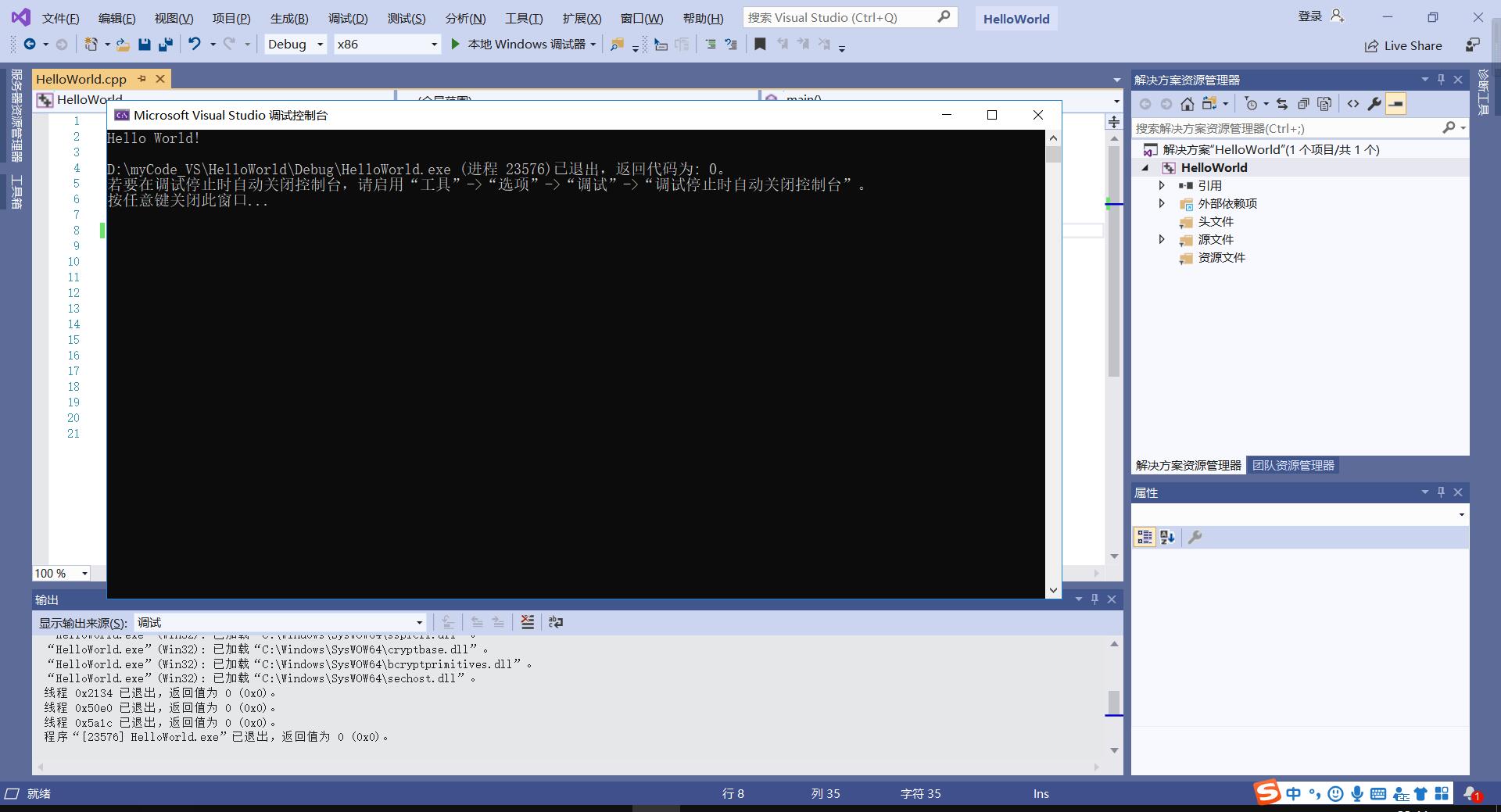The height and width of the screenshot is (812, 1501).
Task: Click the Output panel vertical scrollbar thumb
Action: pyautogui.click(x=1114, y=701)
